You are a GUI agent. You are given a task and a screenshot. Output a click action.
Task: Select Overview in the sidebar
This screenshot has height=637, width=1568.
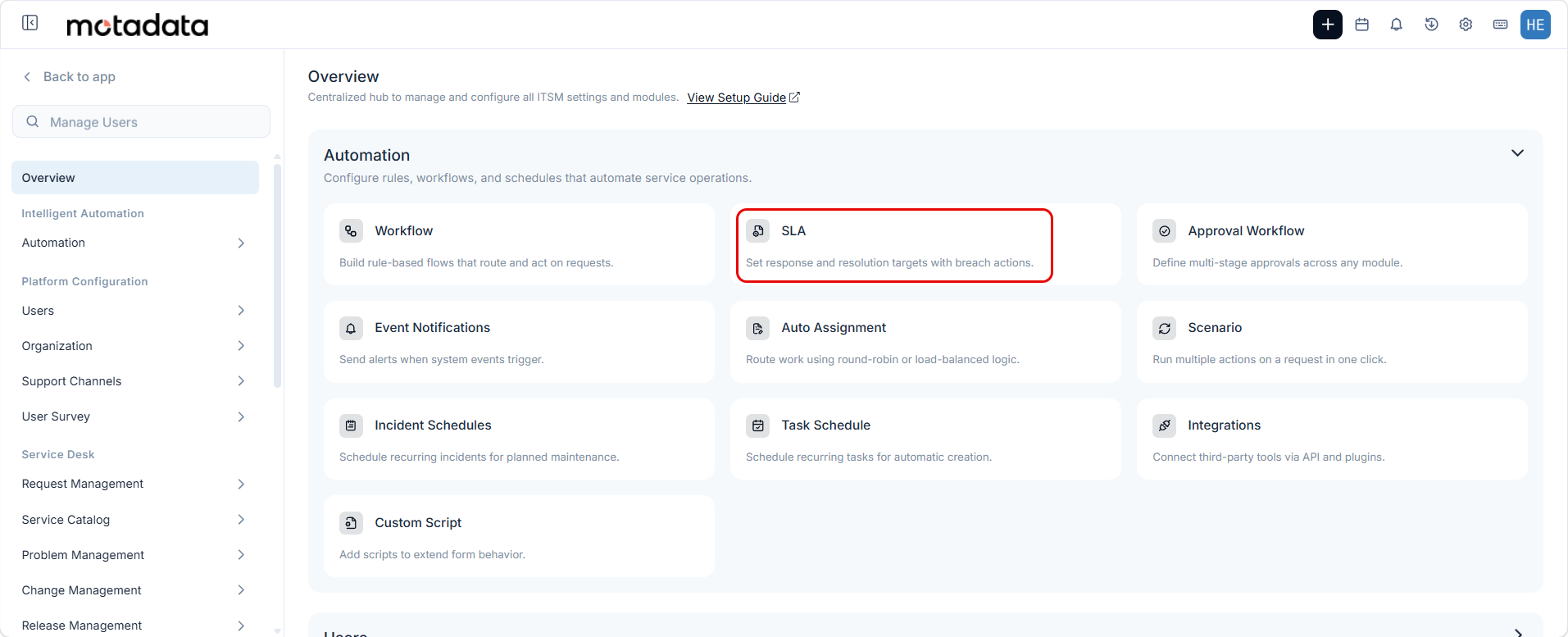pyautogui.click(x=135, y=178)
